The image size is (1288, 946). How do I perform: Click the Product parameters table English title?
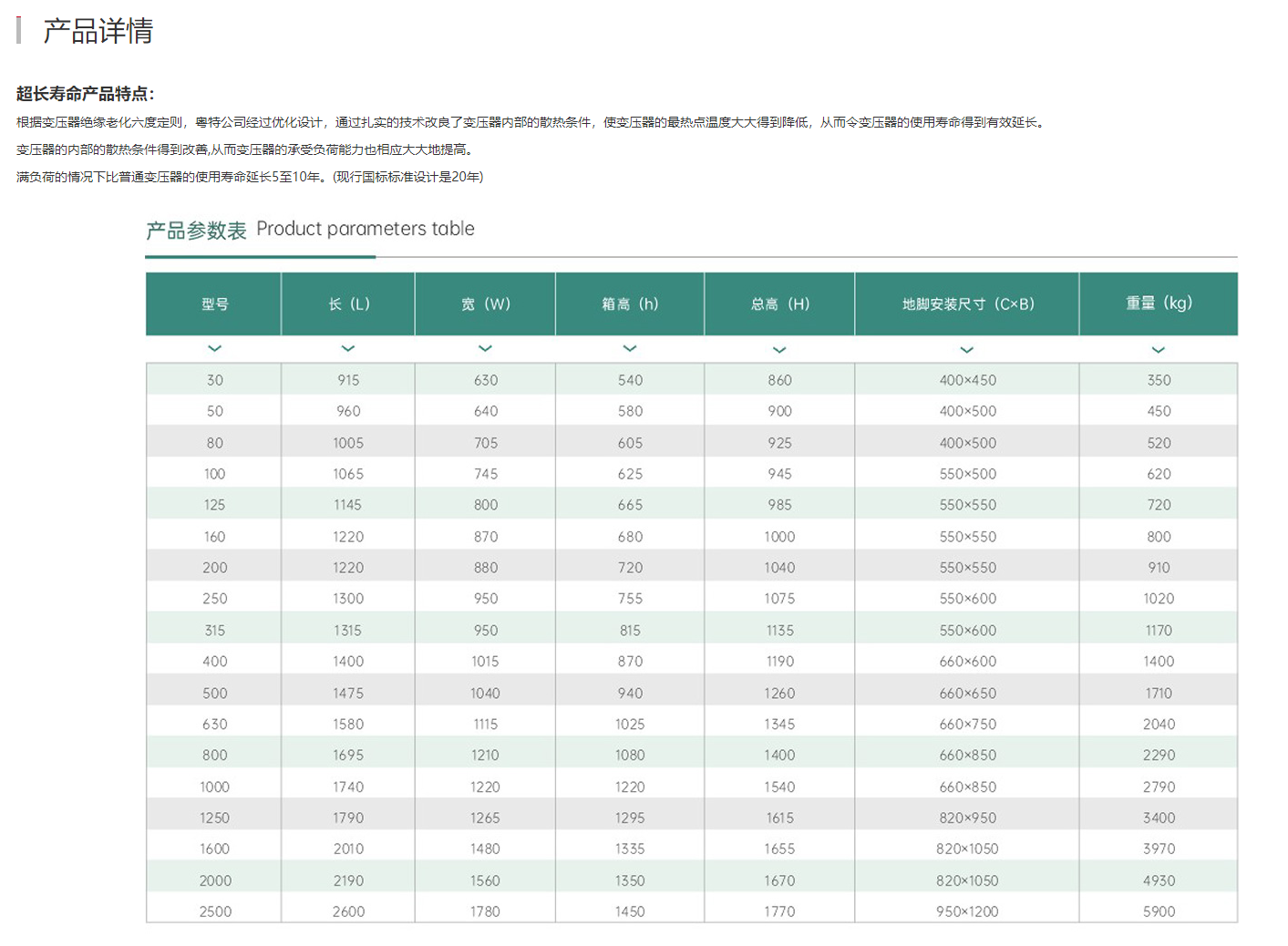pyautogui.click(x=366, y=229)
